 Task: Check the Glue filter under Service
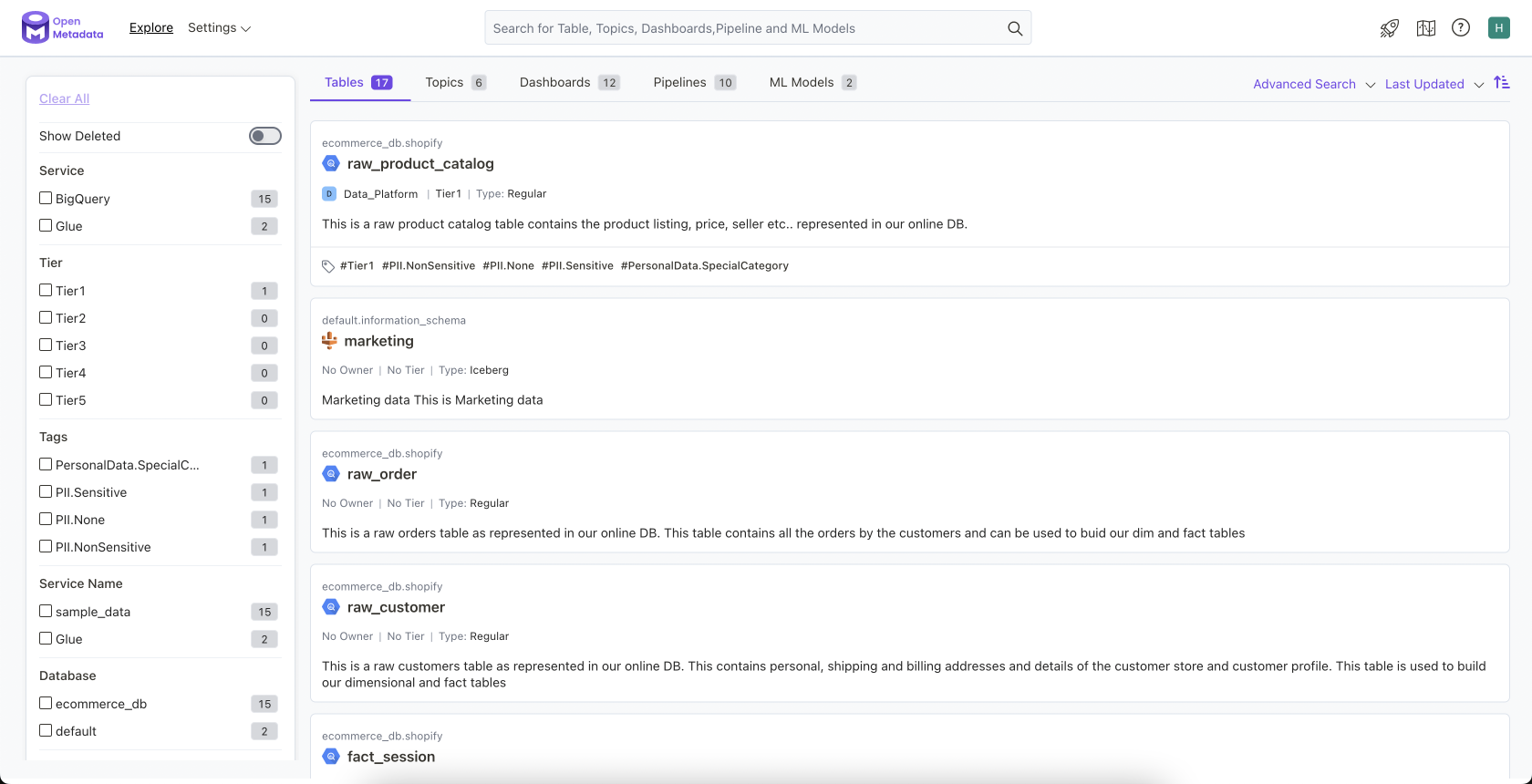(46, 225)
